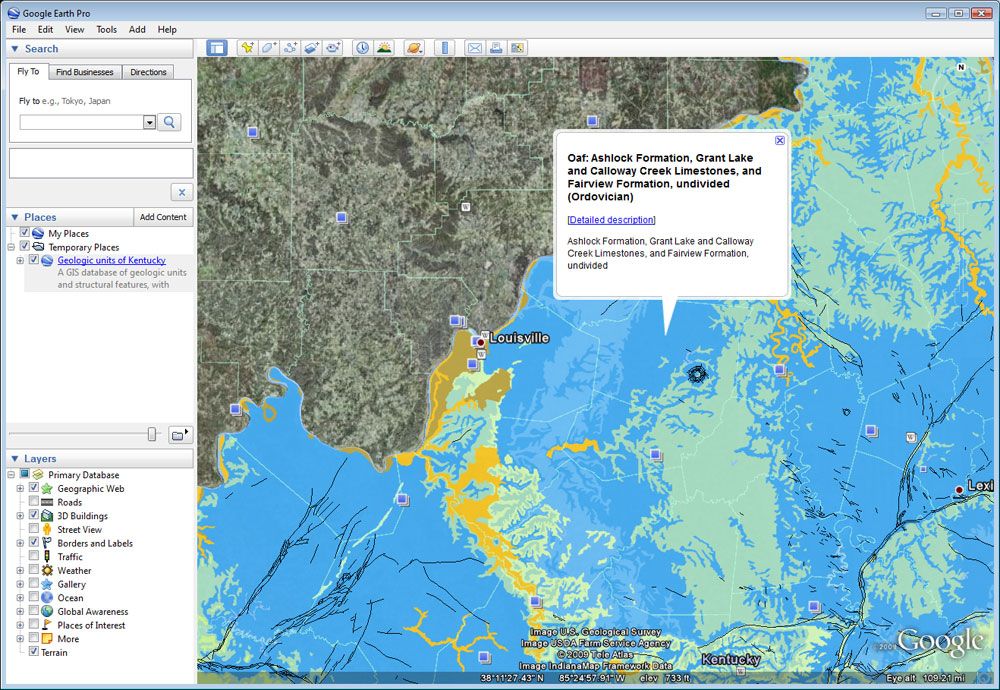Uncheck Geologic units of Kentucky checkbox
This screenshot has height=690, width=1000.
click(34, 260)
